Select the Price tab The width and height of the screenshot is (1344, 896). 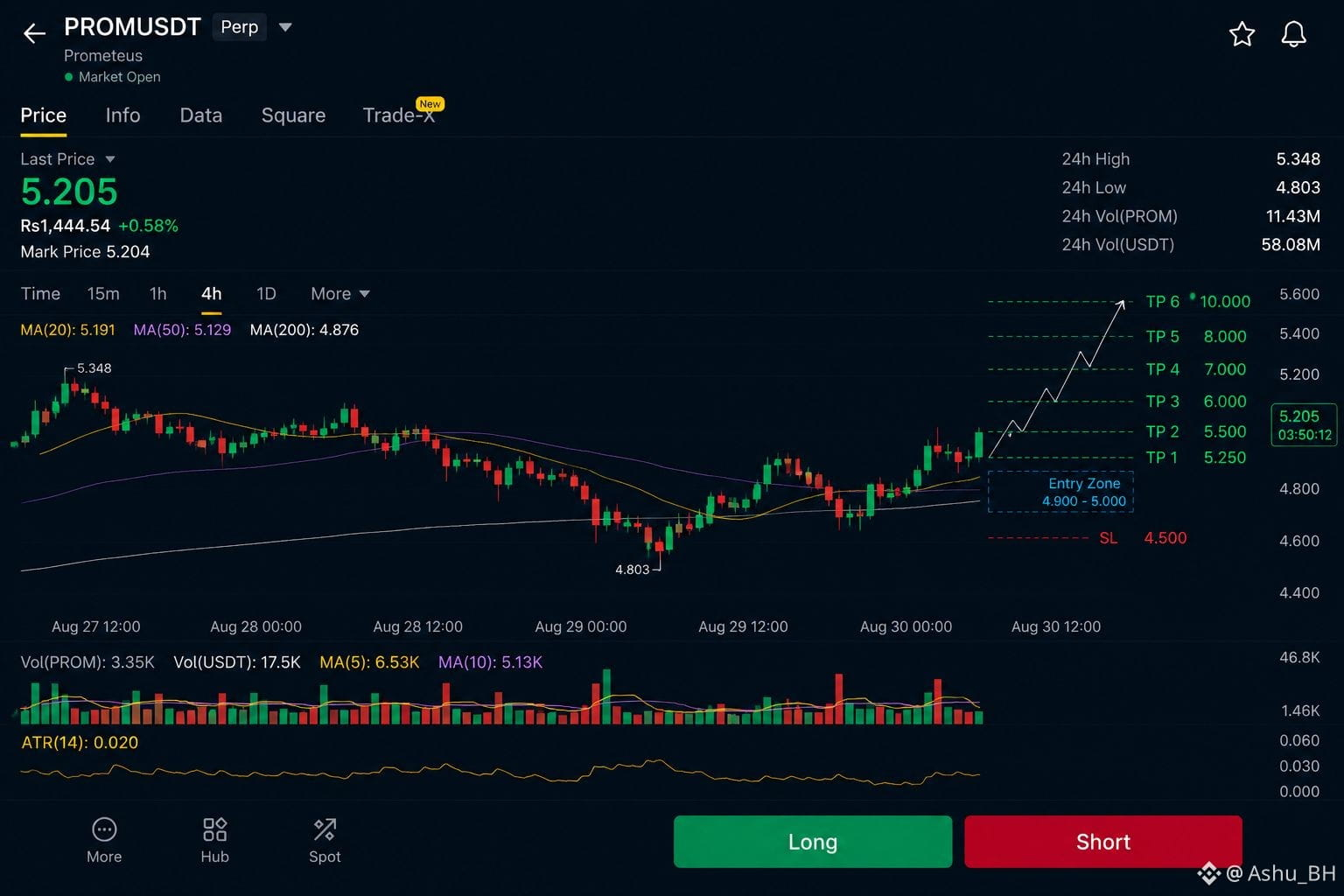[44, 115]
